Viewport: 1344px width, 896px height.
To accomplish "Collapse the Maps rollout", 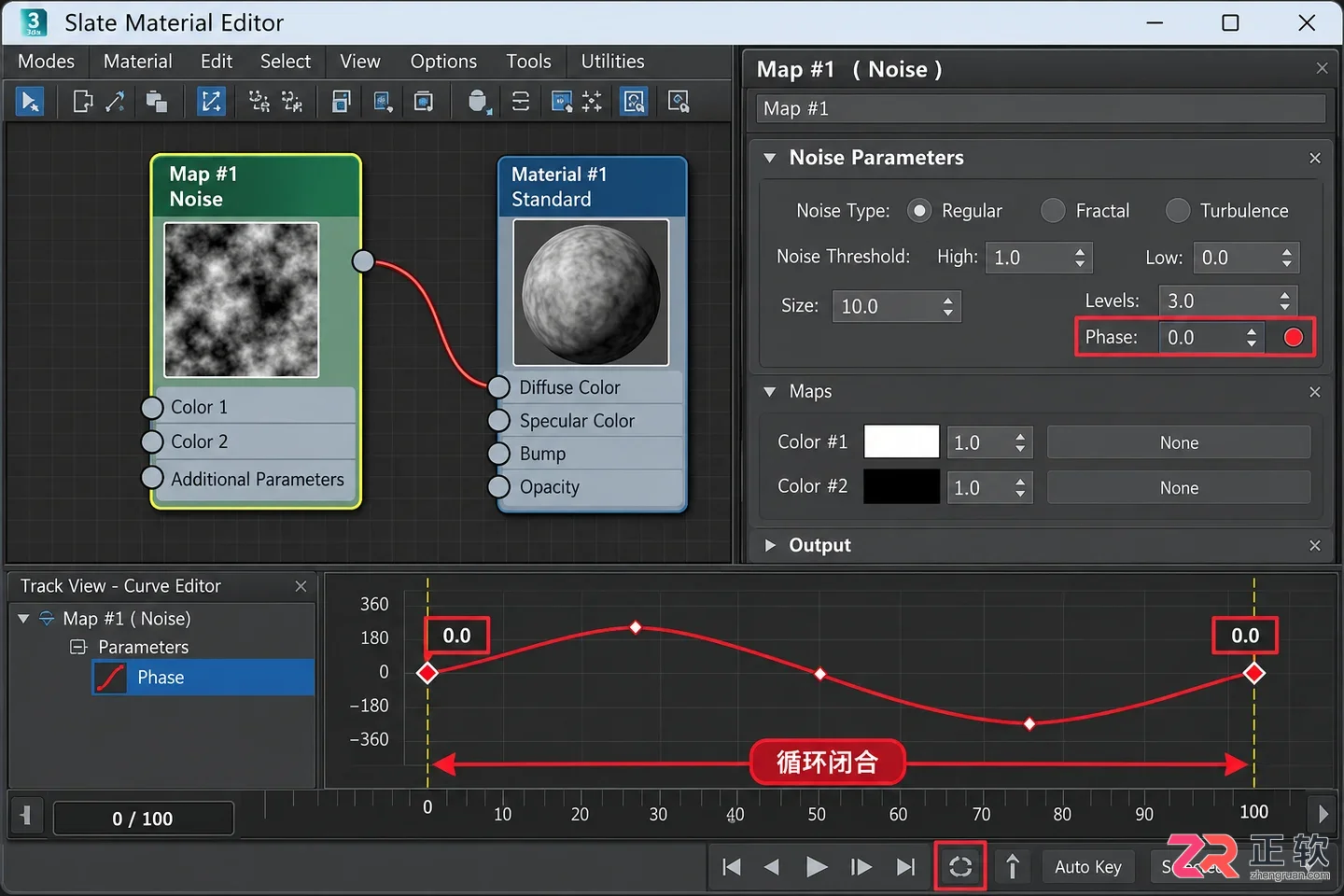I will [x=770, y=392].
